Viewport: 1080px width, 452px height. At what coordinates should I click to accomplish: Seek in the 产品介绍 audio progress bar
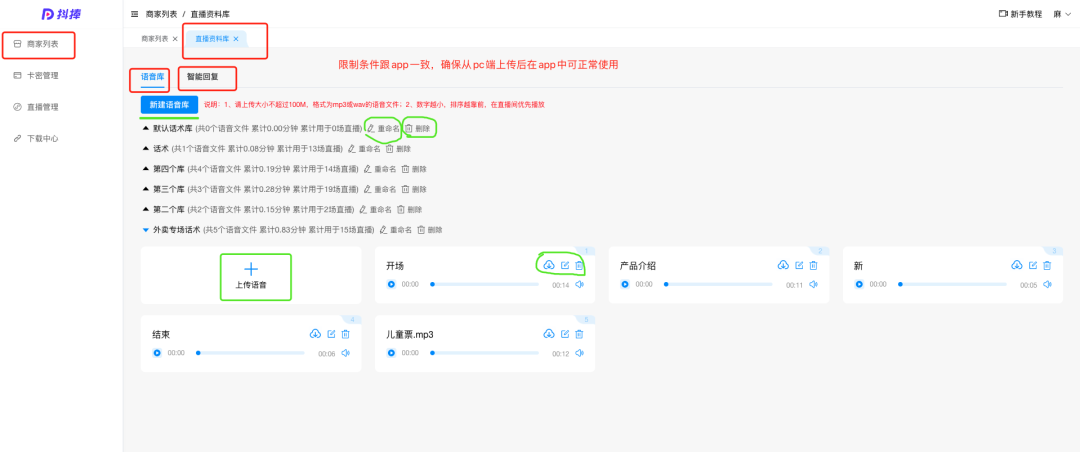click(718, 284)
